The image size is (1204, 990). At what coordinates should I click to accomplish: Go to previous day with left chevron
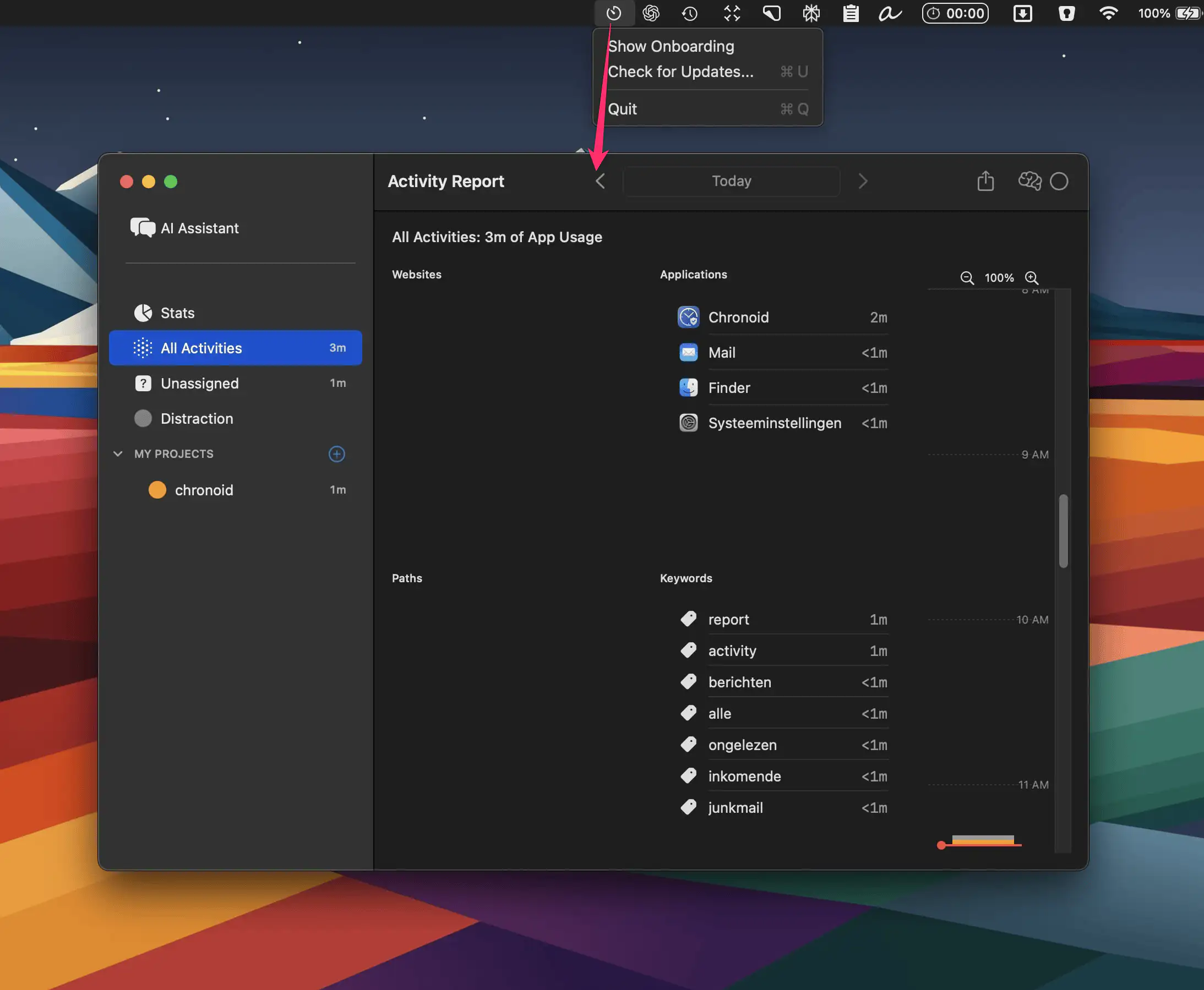coord(600,182)
